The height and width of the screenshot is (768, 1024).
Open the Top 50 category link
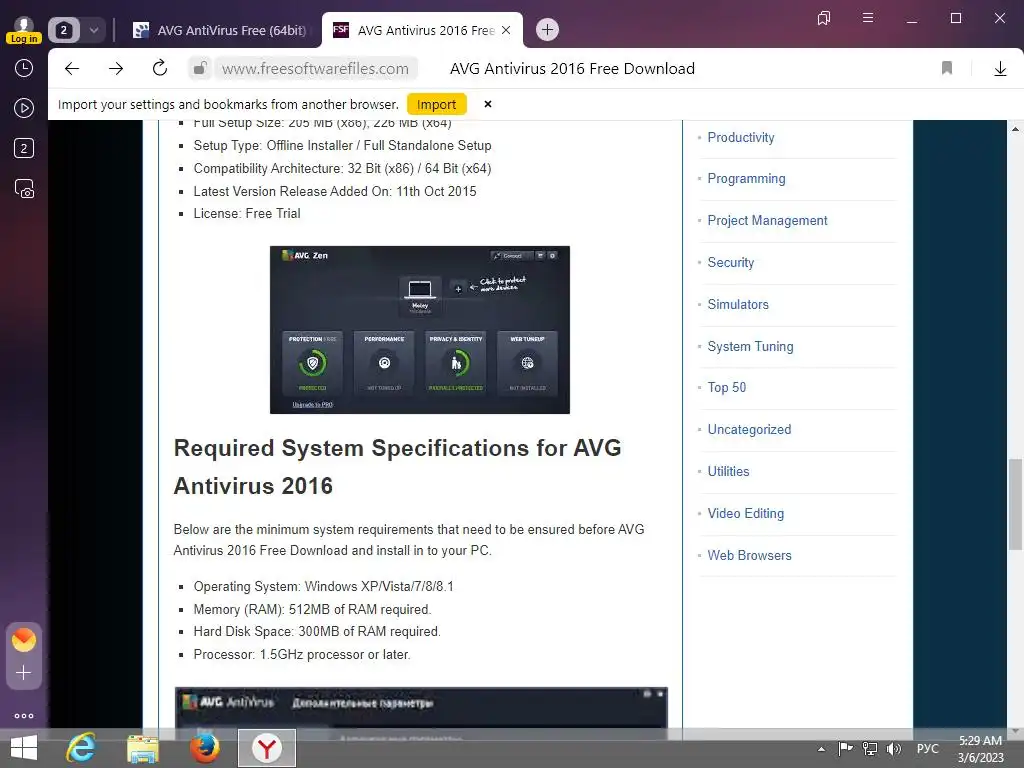pos(726,387)
